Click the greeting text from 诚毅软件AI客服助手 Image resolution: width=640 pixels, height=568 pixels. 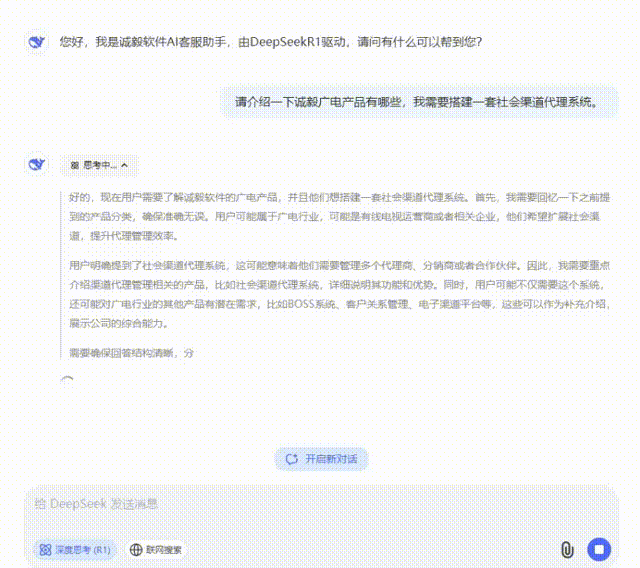270,42
